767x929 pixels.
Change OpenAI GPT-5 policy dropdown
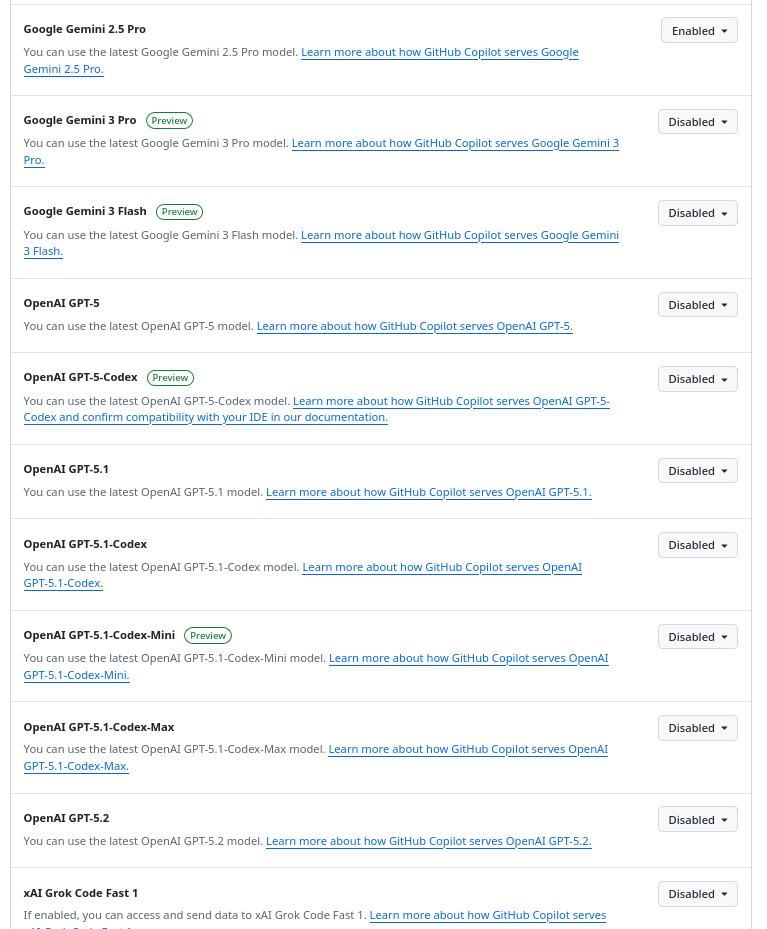[697, 305]
